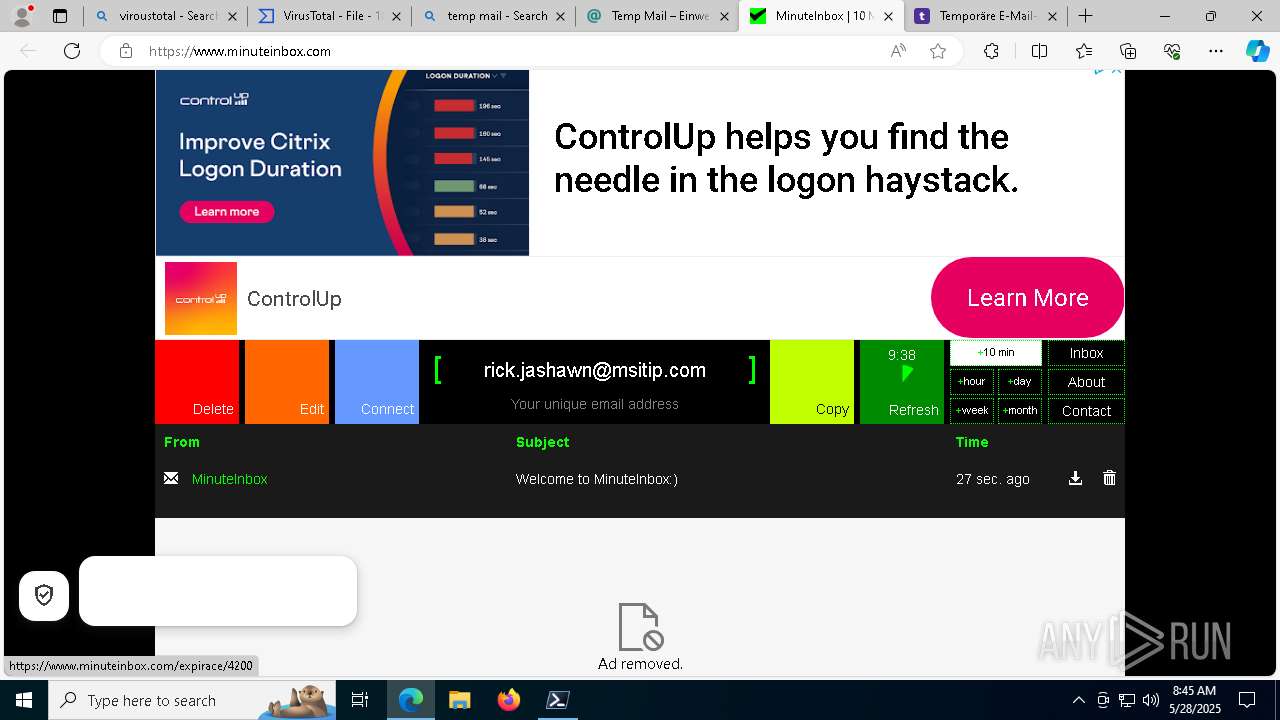Screen dimensions: 1280x720
Task: Click the small Learn more banner button
Action: pyautogui.click(x=226, y=212)
